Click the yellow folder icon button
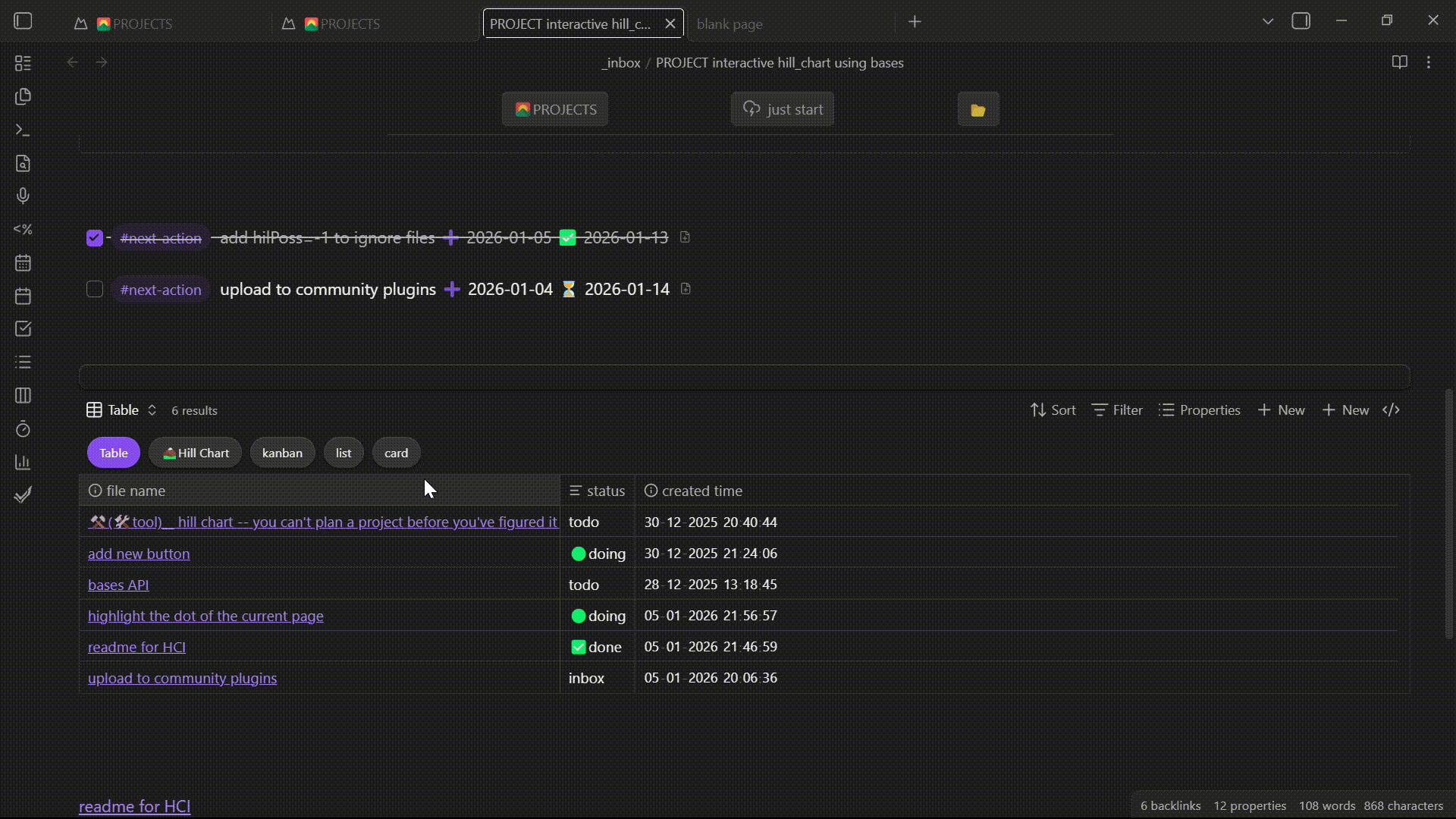This screenshot has width=1456, height=819. tap(977, 110)
